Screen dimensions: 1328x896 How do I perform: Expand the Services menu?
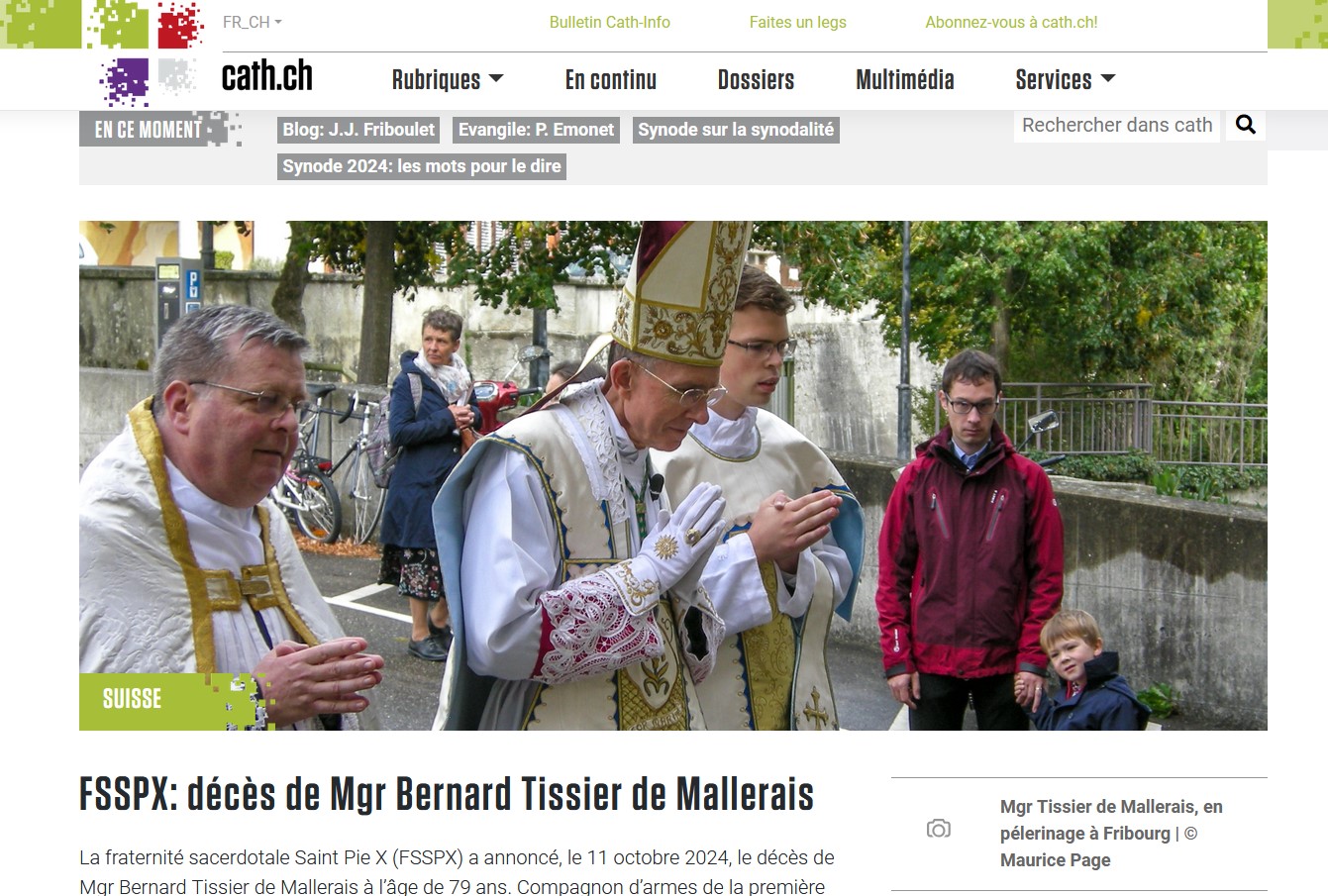coord(1066,80)
